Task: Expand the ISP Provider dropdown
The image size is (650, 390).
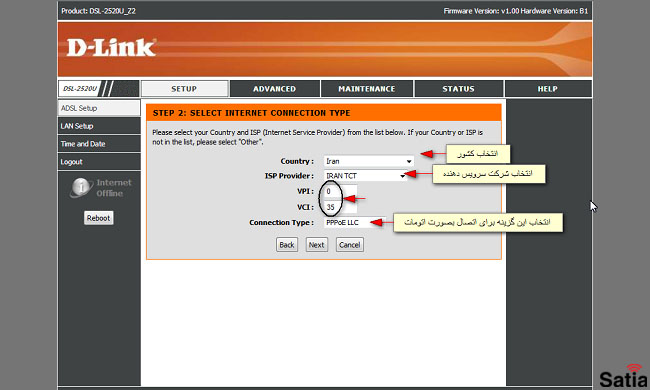Action: (365, 176)
